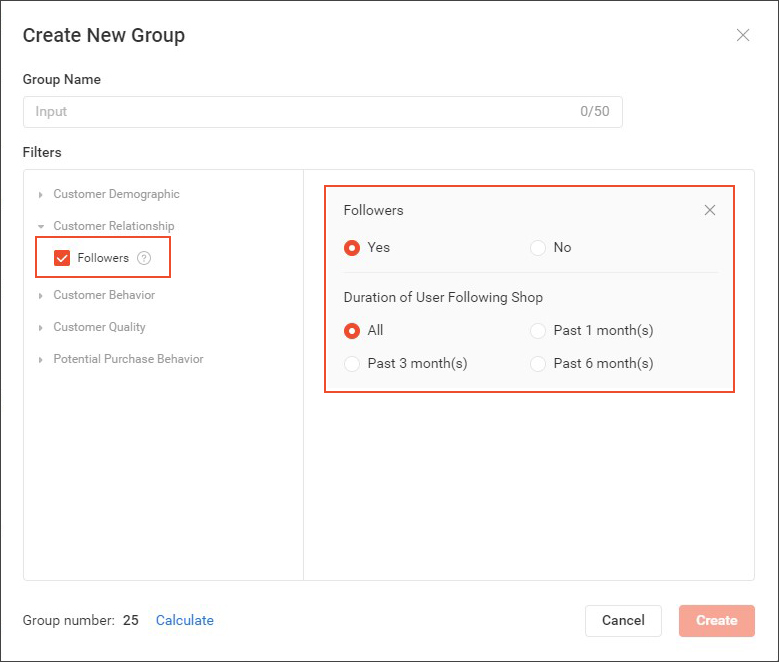Remove the Followers filter panel with X
The image size is (779, 662).
tap(710, 210)
